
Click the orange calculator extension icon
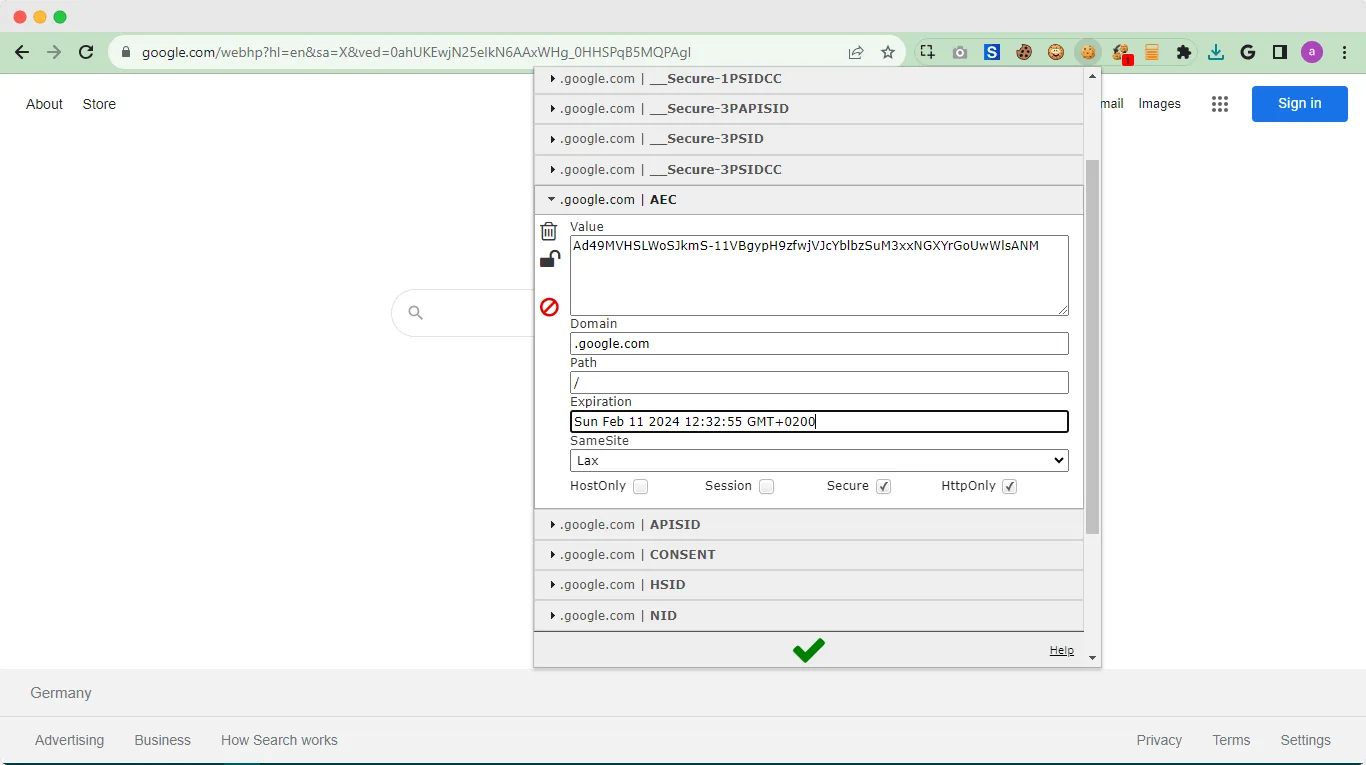point(1152,52)
